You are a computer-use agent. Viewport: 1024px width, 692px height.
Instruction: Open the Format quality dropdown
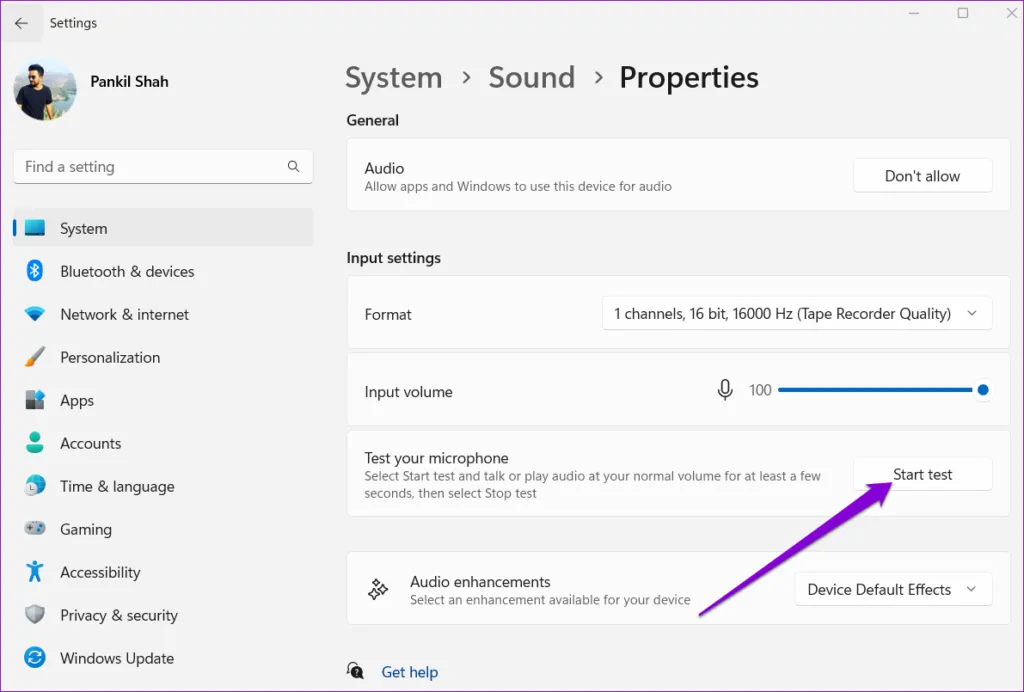pos(797,314)
